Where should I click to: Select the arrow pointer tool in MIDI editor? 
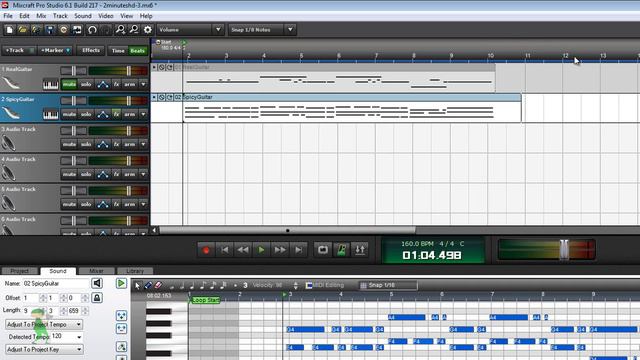[x=137, y=286]
